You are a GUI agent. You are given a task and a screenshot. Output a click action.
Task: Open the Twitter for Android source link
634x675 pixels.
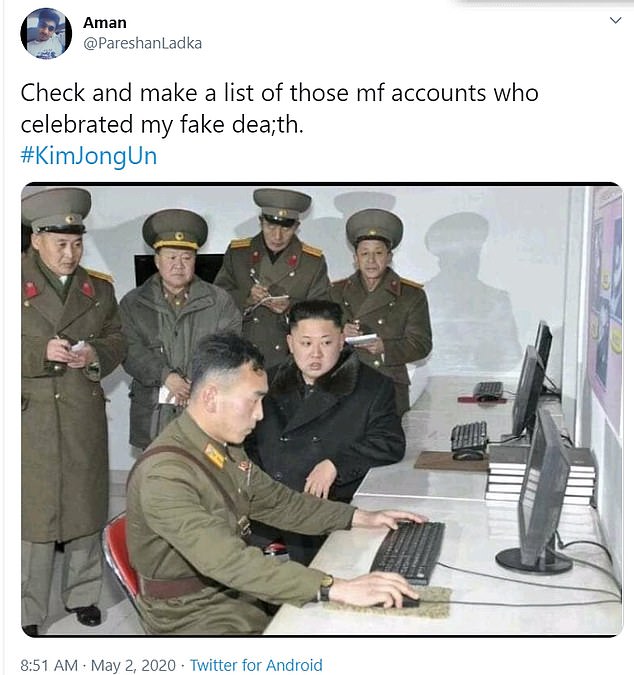[256, 665]
